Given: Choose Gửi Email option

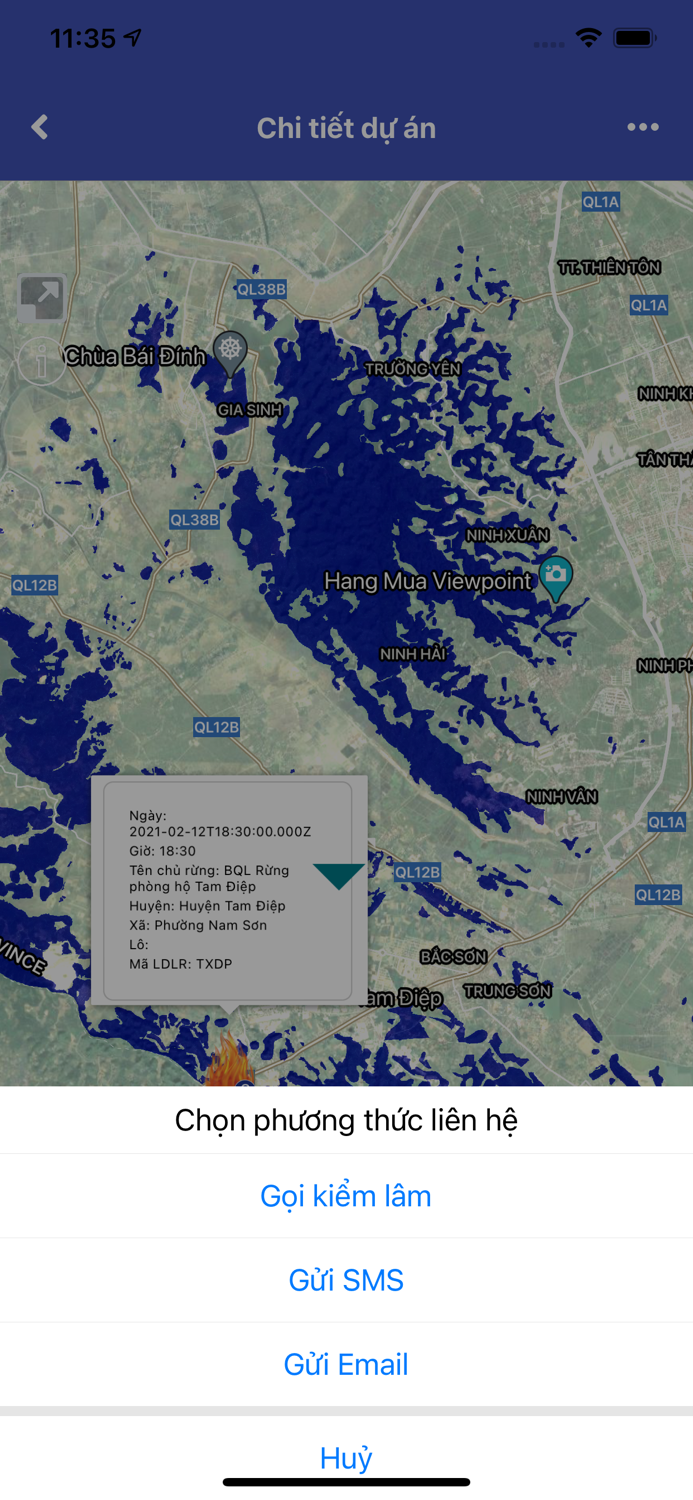Looking at the screenshot, I should [346, 1364].
